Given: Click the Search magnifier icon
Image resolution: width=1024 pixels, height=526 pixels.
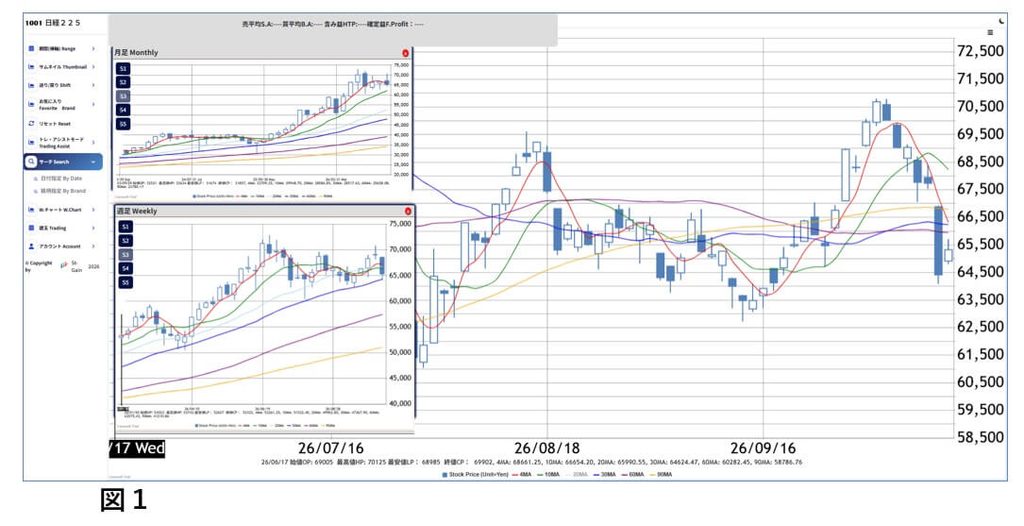Looking at the screenshot, I should [31, 161].
